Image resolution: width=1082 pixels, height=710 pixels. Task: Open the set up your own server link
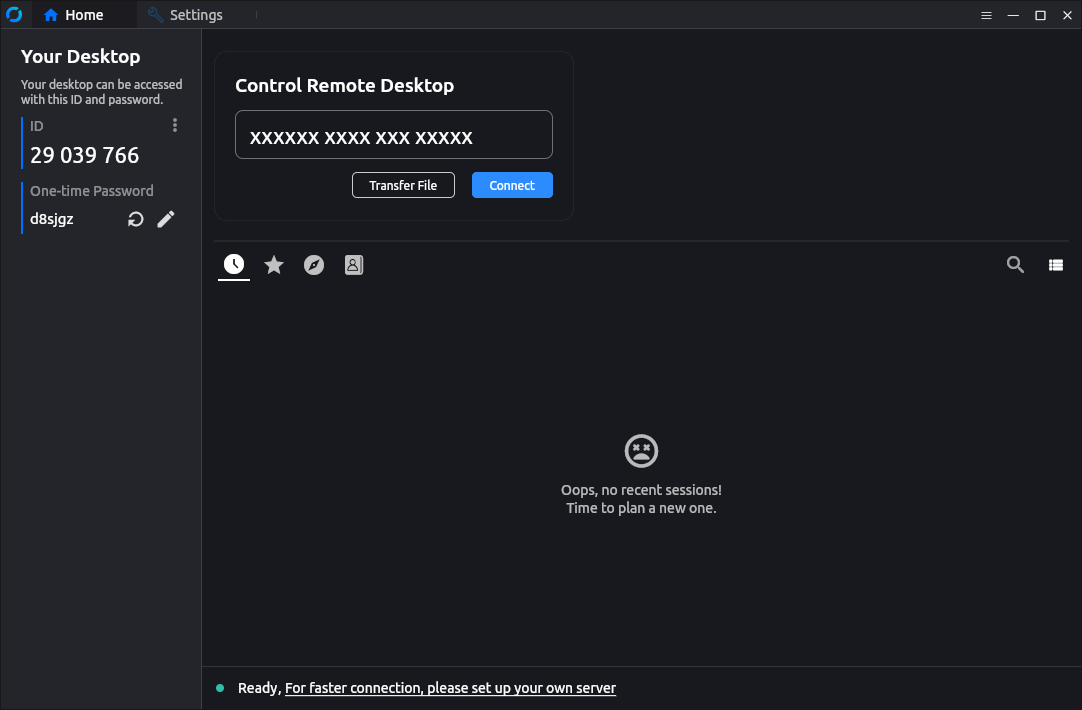click(450, 688)
